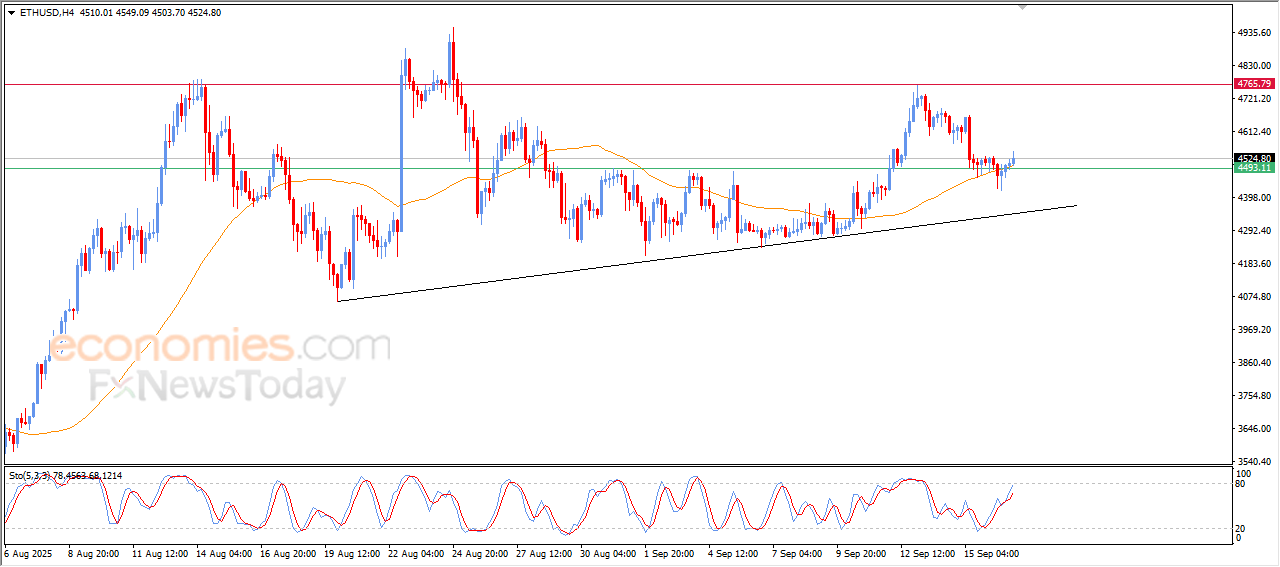
Task: Click the 22 Aug 04:00 time label
Action: click(416, 553)
